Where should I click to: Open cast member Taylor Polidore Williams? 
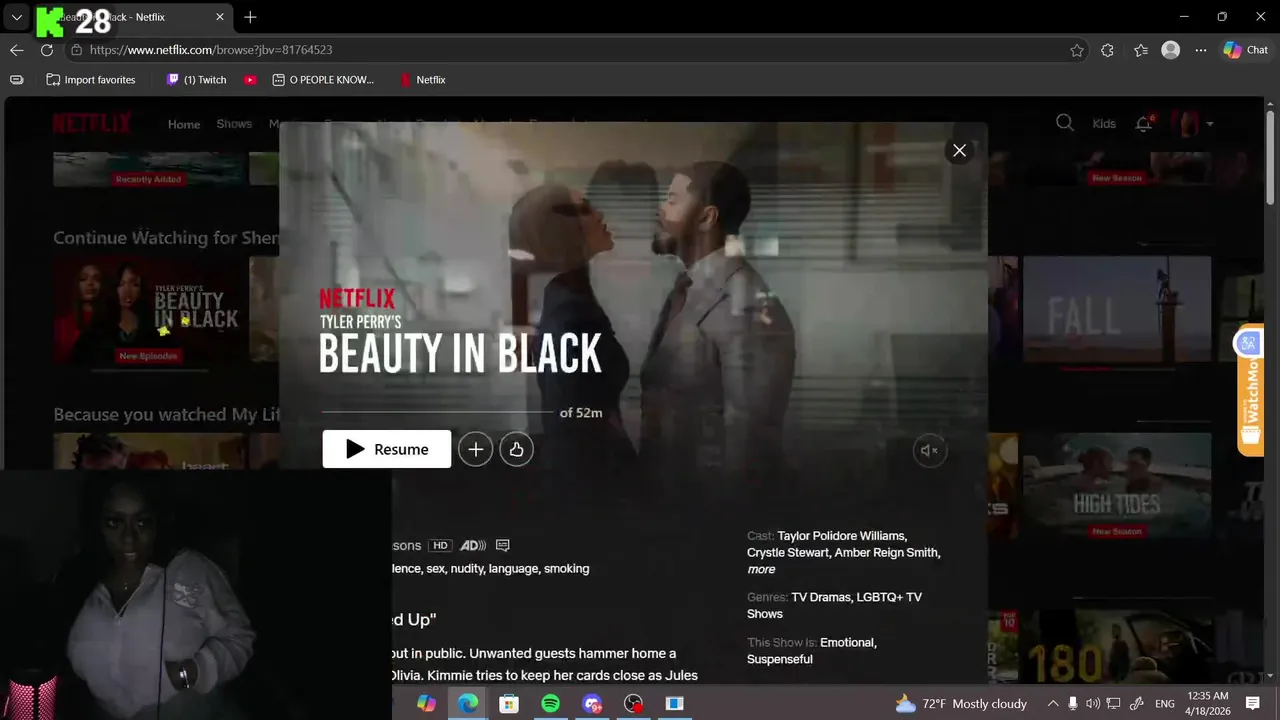click(x=842, y=536)
